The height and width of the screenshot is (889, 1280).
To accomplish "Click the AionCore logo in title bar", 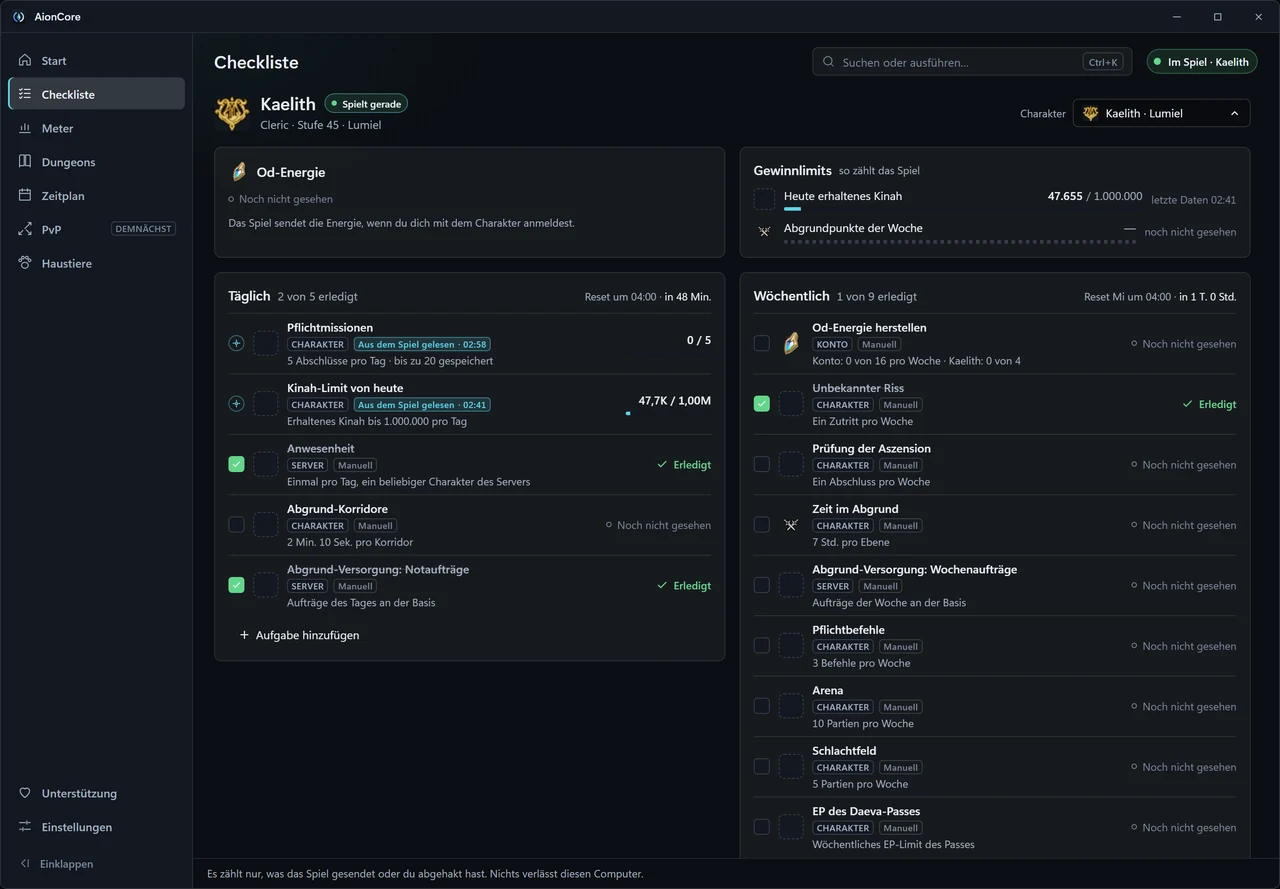I will 18,17.
